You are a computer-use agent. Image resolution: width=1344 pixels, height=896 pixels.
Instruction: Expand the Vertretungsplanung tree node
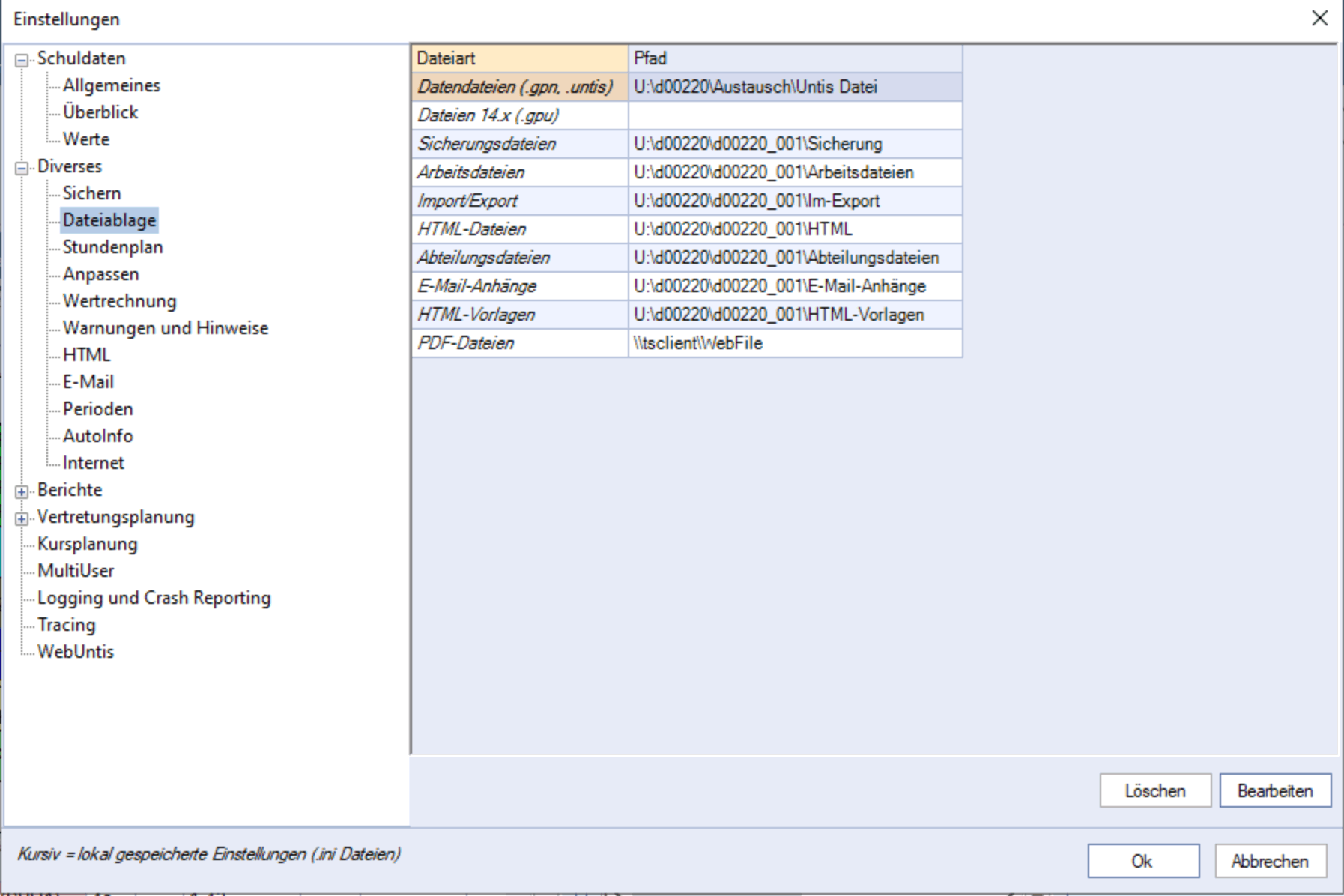click(x=22, y=518)
